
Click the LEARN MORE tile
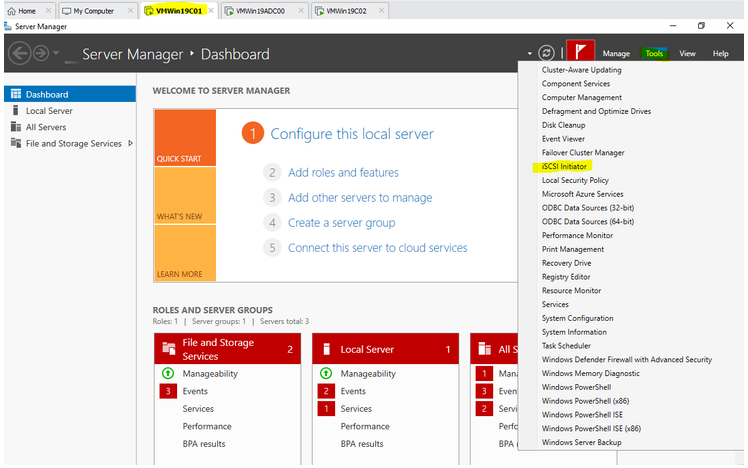[x=184, y=254]
